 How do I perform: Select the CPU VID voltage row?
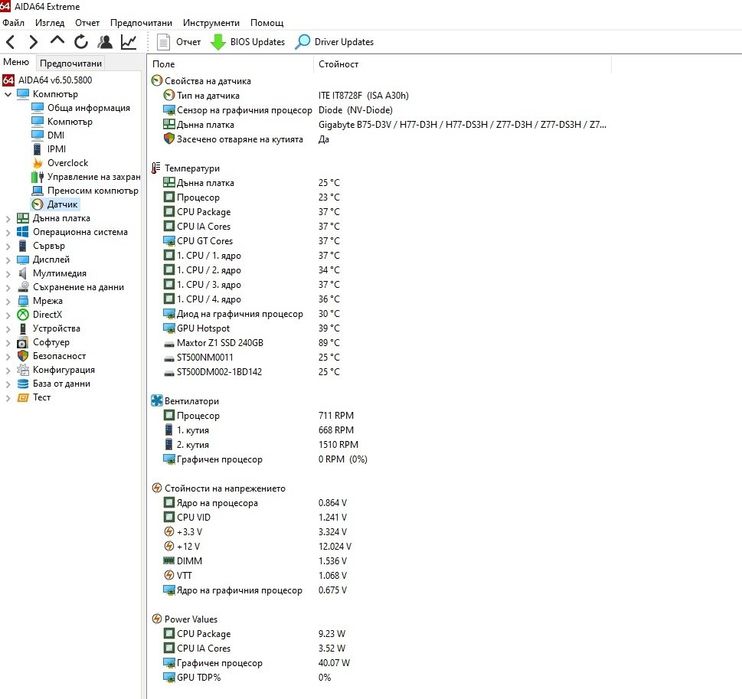click(x=379, y=517)
